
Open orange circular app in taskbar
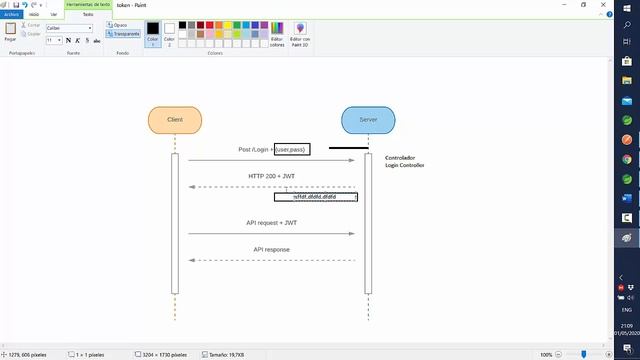627,140
